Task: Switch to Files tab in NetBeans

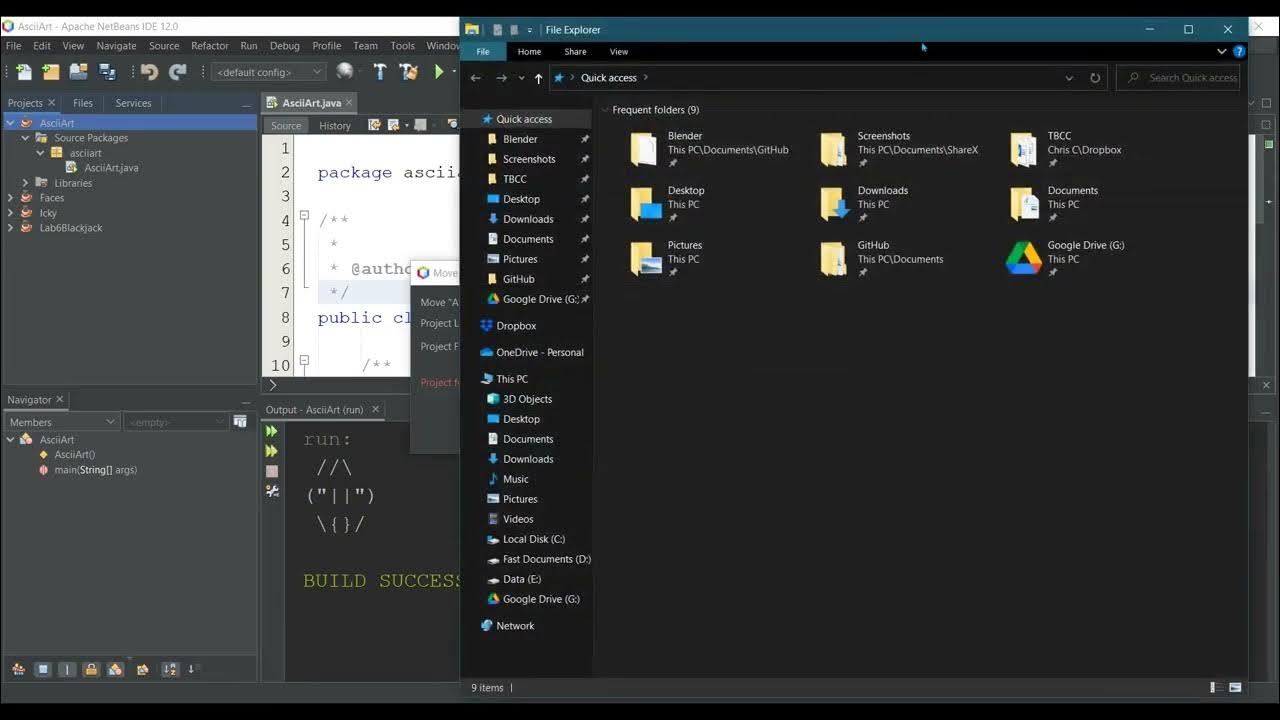Action: [83, 103]
